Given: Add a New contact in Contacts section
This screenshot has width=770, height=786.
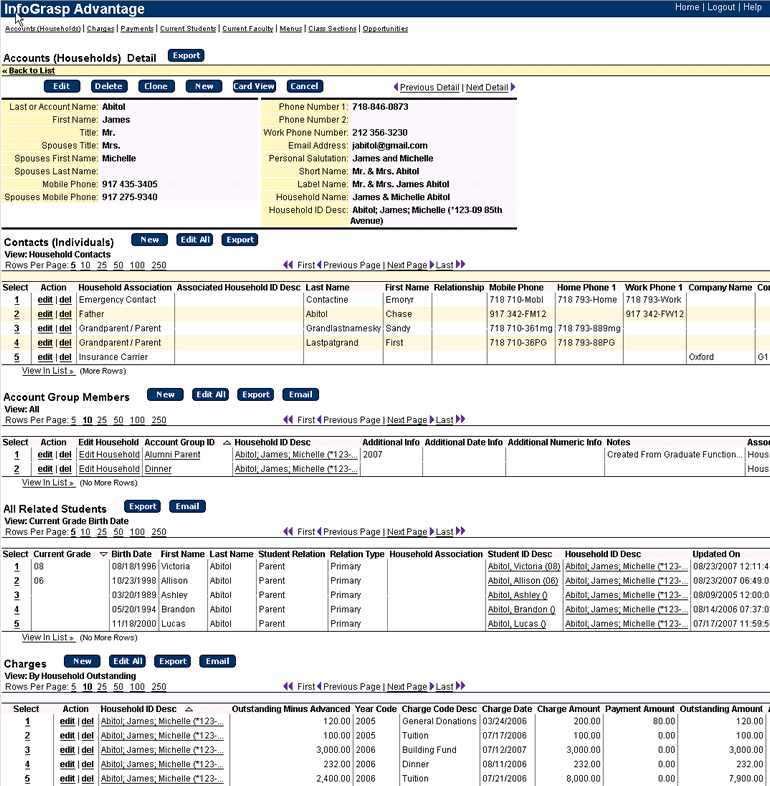Looking at the screenshot, I should [x=149, y=240].
